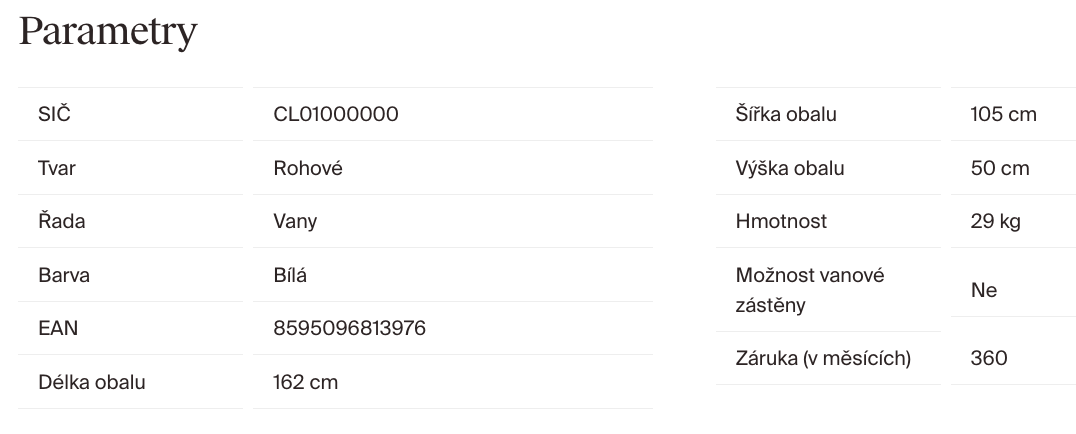Screen dimensions: 1076x434
Task: Select the 105 cm width value
Action: 1003,114
